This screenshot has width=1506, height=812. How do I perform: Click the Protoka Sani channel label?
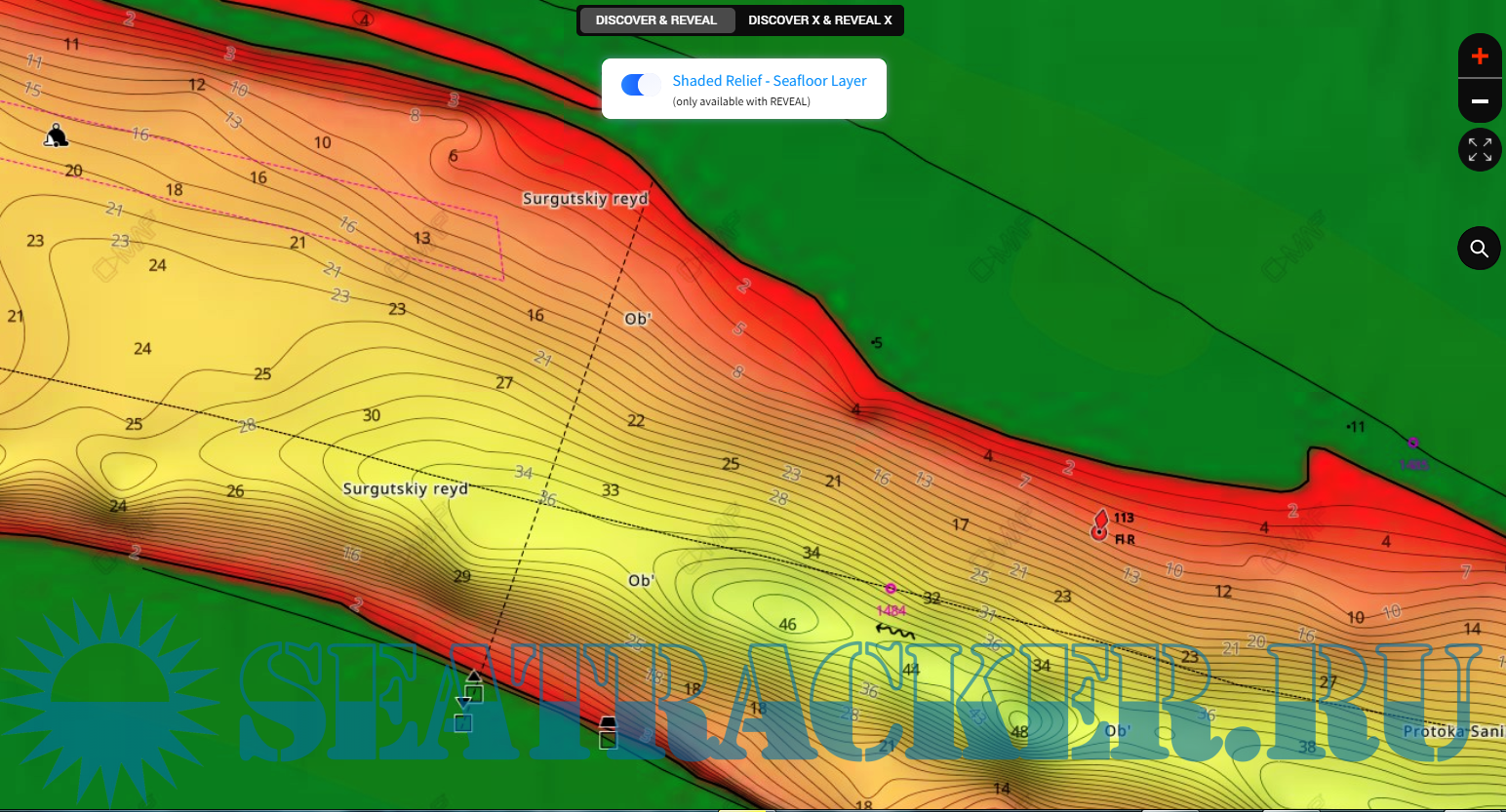pos(1451,731)
